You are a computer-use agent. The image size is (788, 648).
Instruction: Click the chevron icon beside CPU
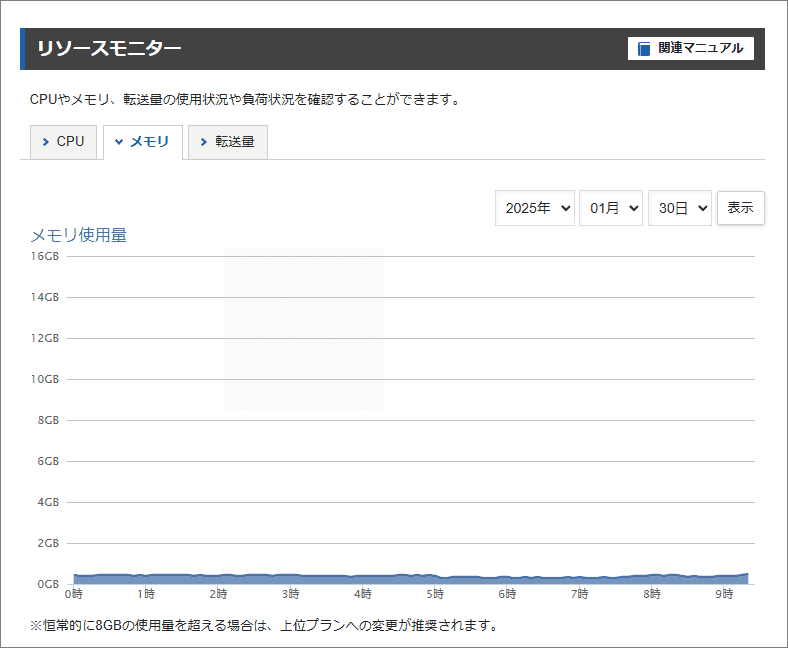tap(46, 142)
